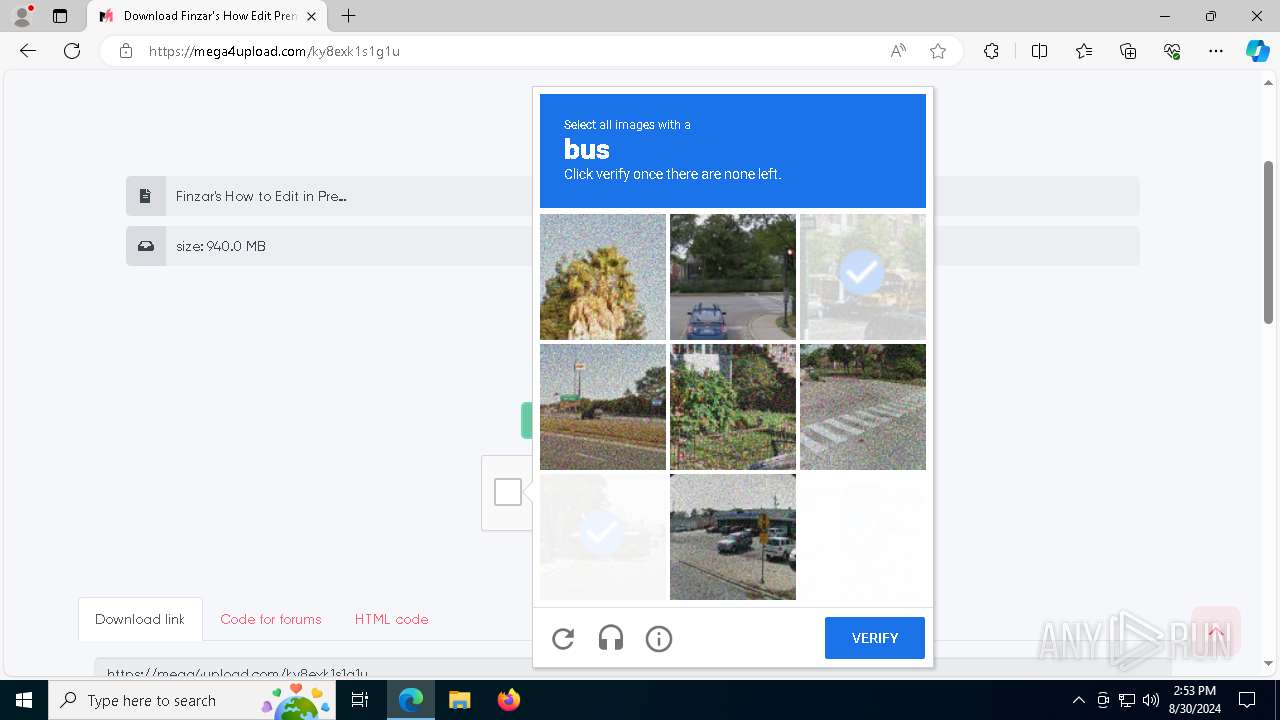The image size is (1280, 720).
Task: Select the blue car on road tile
Action: [733, 277]
